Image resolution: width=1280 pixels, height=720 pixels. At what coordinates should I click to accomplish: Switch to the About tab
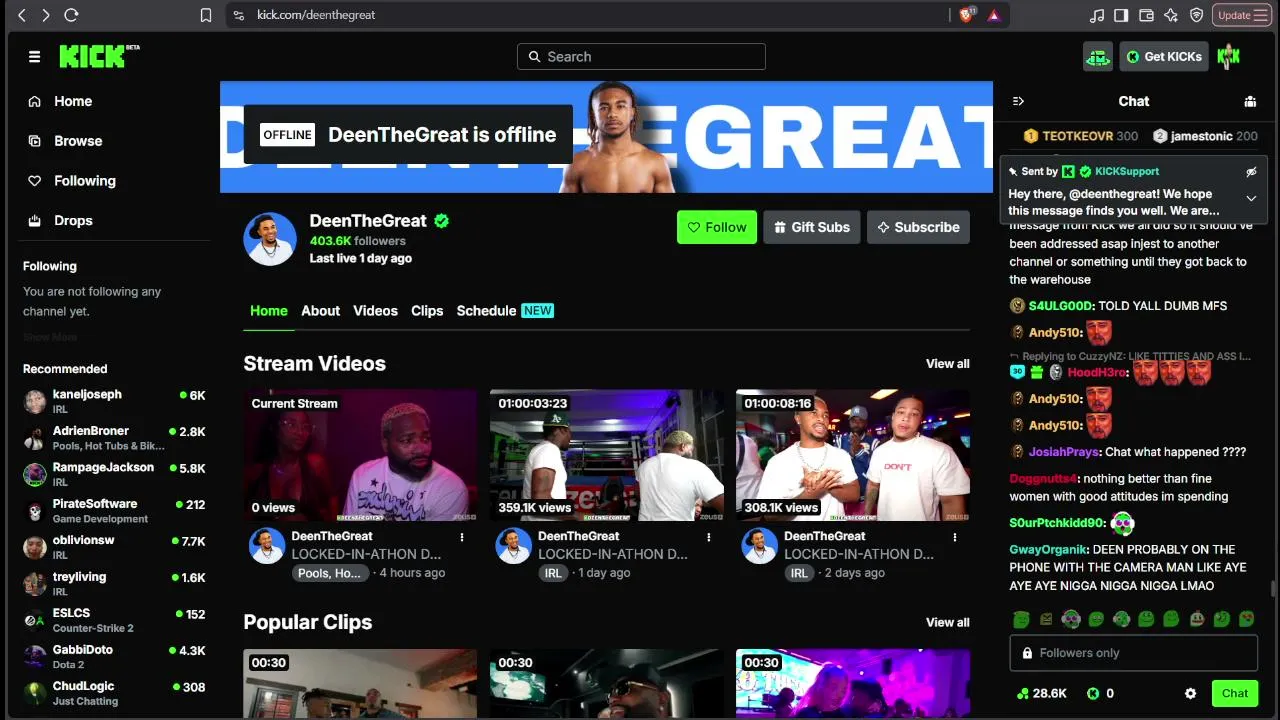pos(320,310)
